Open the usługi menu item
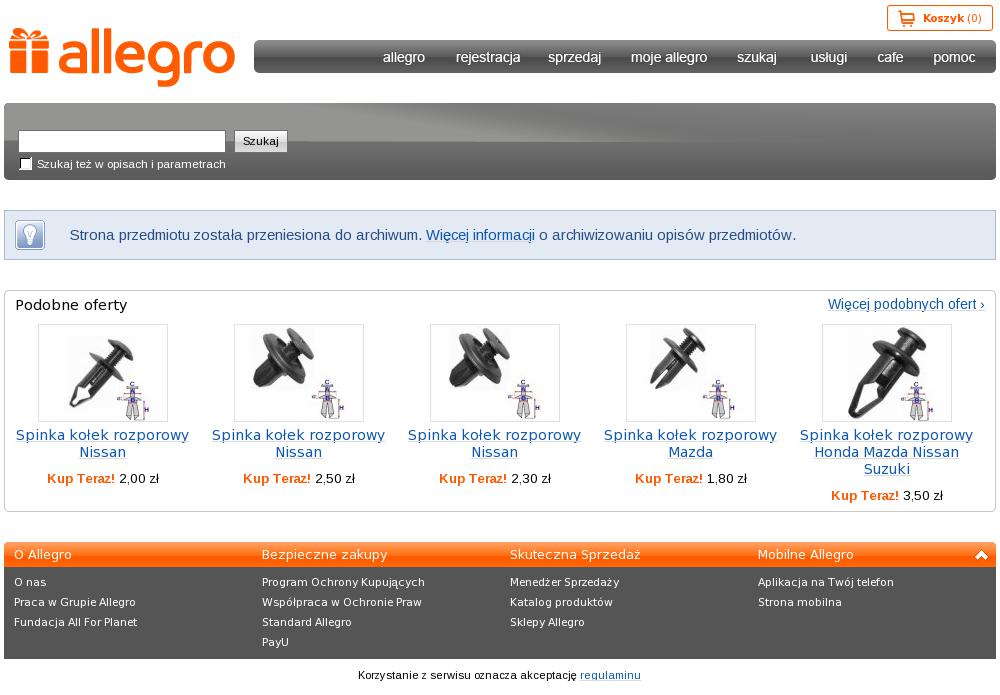The image size is (1000, 695). 828,57
